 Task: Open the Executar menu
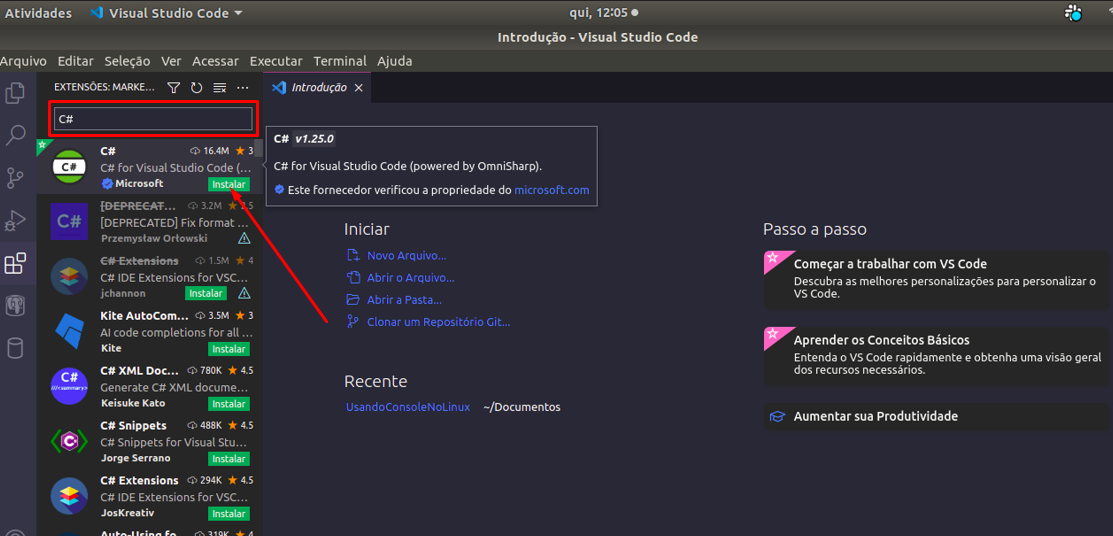pos(276,61)
